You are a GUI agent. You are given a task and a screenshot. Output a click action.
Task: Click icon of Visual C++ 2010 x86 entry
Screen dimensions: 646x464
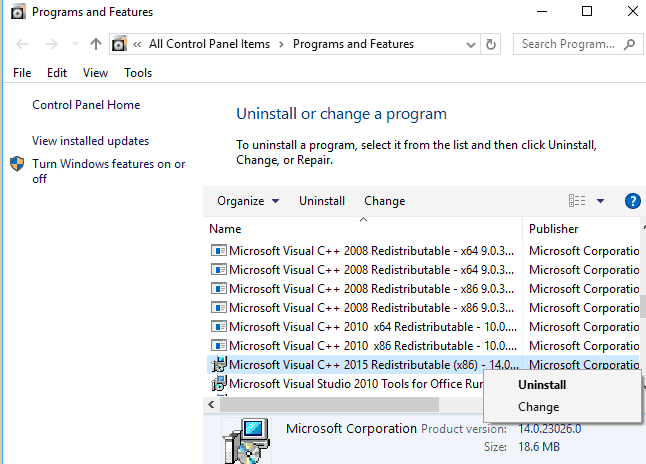pos(218,346)
